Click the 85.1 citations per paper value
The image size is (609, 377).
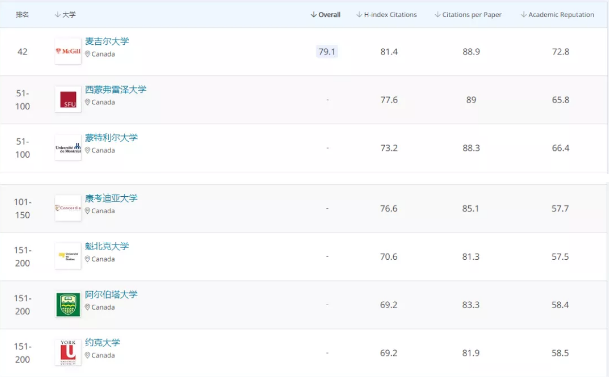click(x=470, y=208)
